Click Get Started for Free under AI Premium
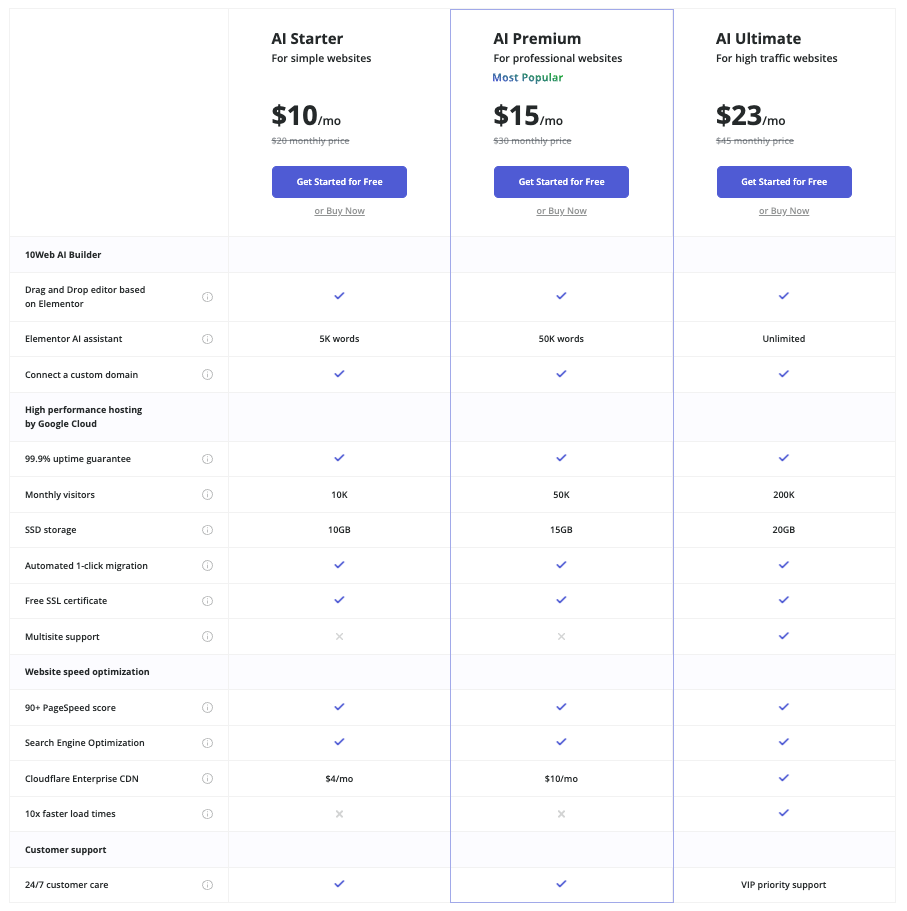The height and width of the screenshot is (911, 907). 561,182
